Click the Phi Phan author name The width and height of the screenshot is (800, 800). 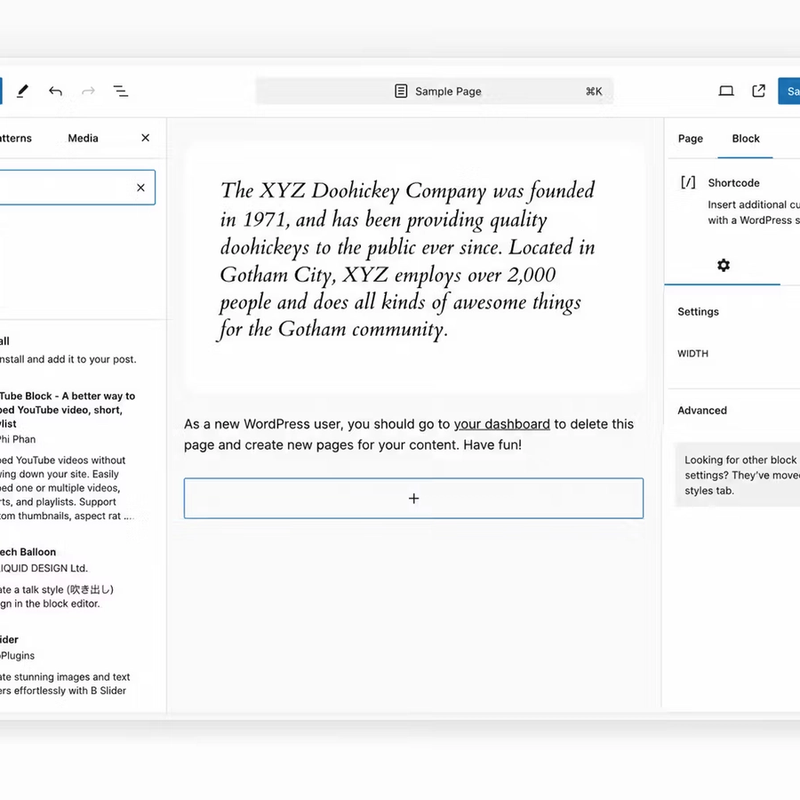[18, 439]
